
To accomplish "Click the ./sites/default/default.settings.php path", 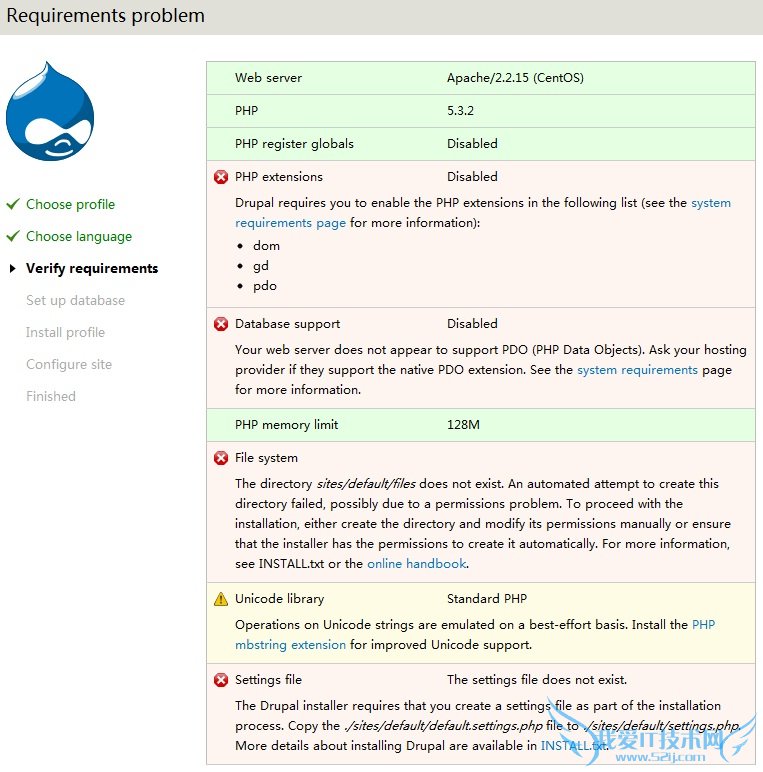I will 443,726.
